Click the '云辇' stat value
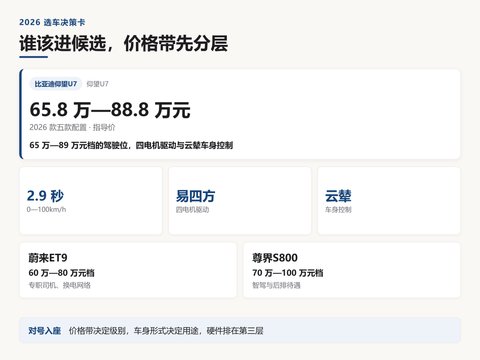This screenshot has height=360, width=480. click(x=338, y=196)
